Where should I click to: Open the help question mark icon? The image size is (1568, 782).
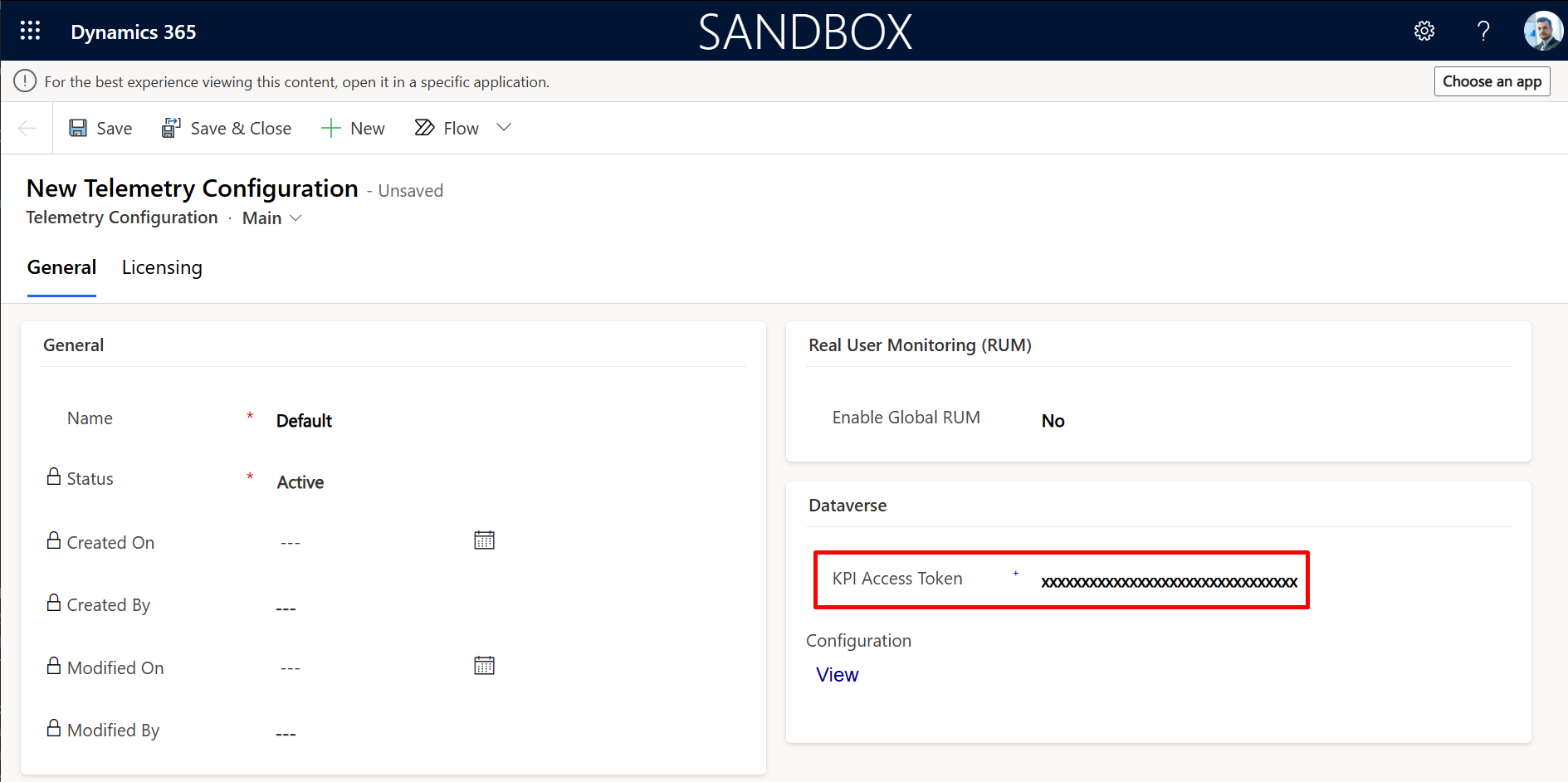pos(1483,31)
